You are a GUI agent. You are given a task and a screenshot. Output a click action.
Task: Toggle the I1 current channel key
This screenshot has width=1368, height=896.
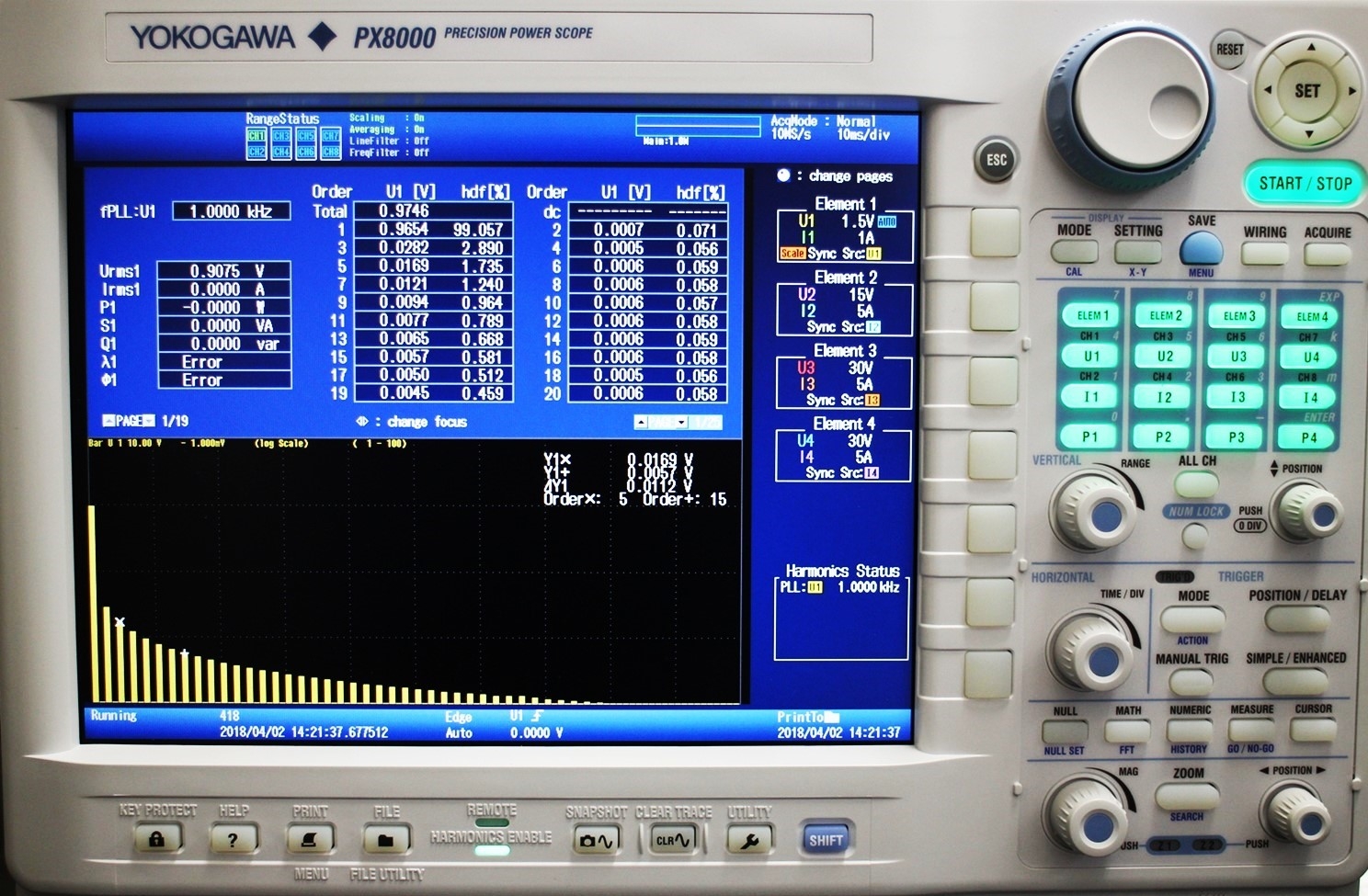(x=1090, y=397)
